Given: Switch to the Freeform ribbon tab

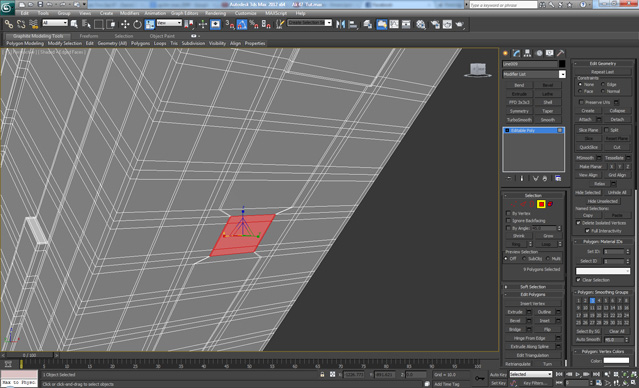Looking at the screenshot, I should [89, 36].
